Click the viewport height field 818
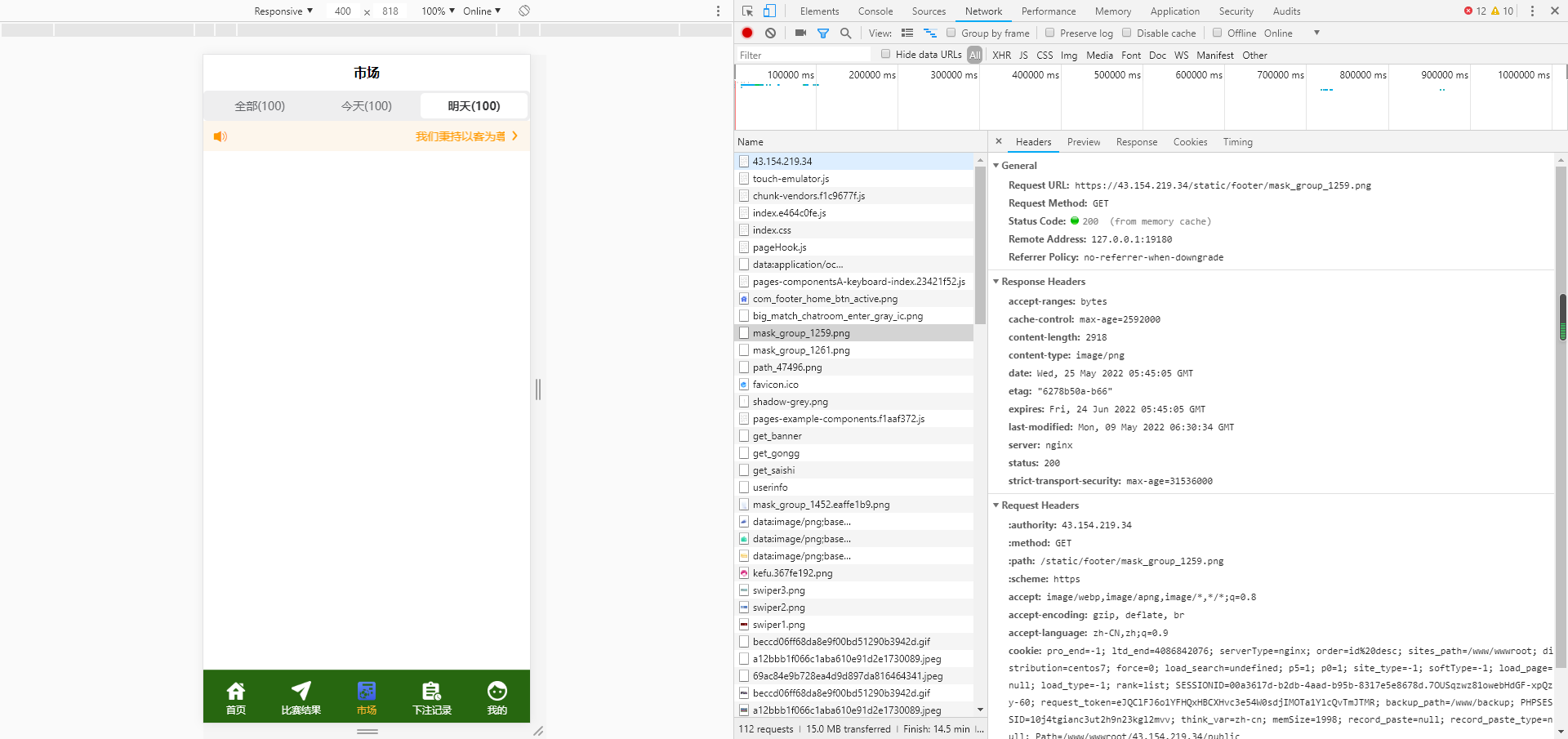 click(390, 11)
